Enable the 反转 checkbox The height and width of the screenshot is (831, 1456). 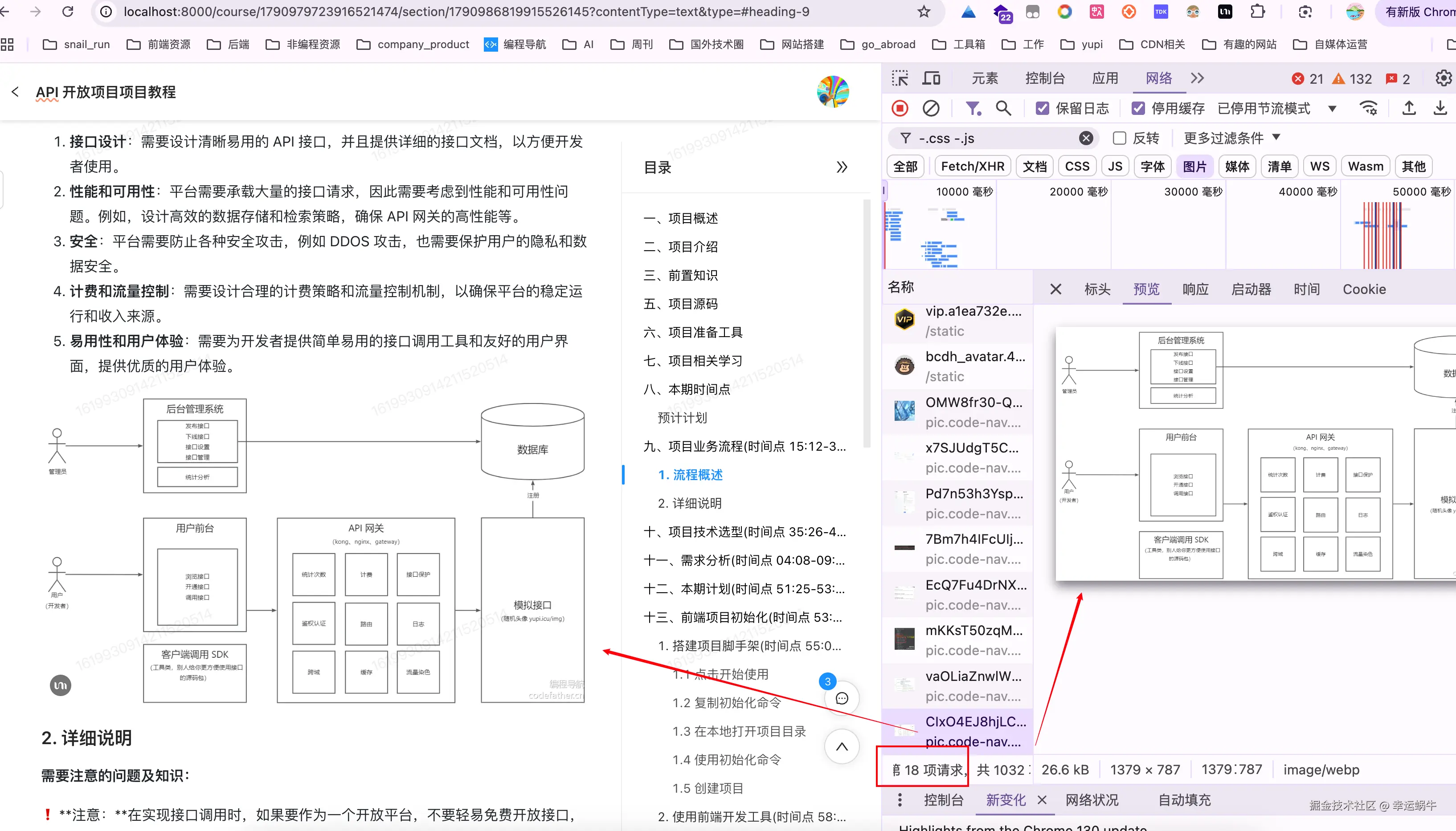click(x=1119, y=138)
